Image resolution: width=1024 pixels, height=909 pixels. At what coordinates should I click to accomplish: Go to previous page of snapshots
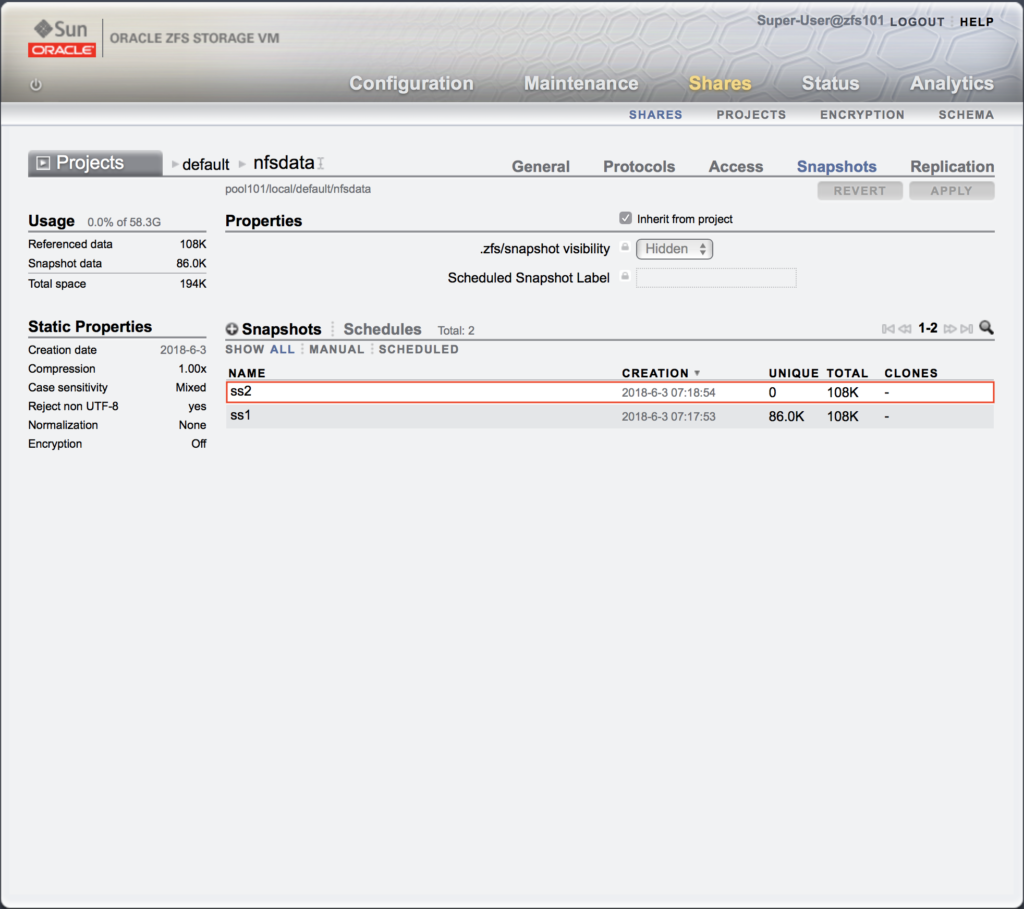[x=904, y=328]
